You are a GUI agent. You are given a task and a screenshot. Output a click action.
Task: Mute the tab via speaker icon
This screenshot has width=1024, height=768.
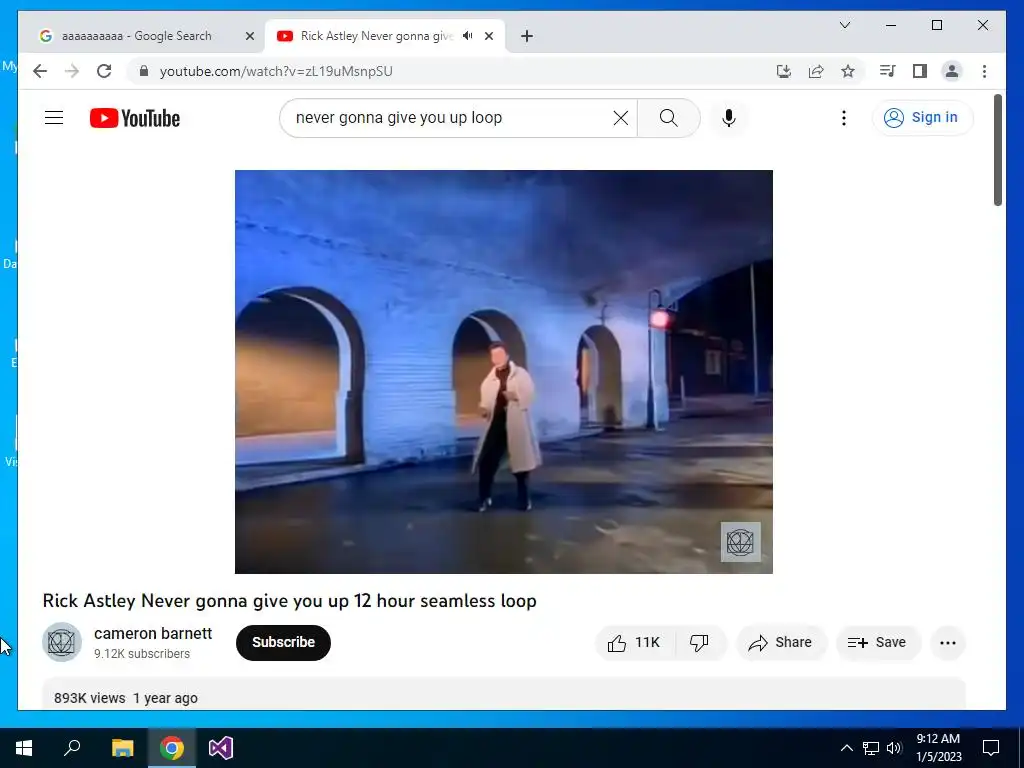468,36
